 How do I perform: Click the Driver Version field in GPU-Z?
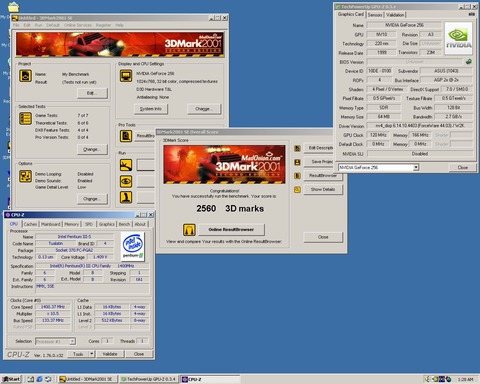pyautogui.click(x=419, y=126)
